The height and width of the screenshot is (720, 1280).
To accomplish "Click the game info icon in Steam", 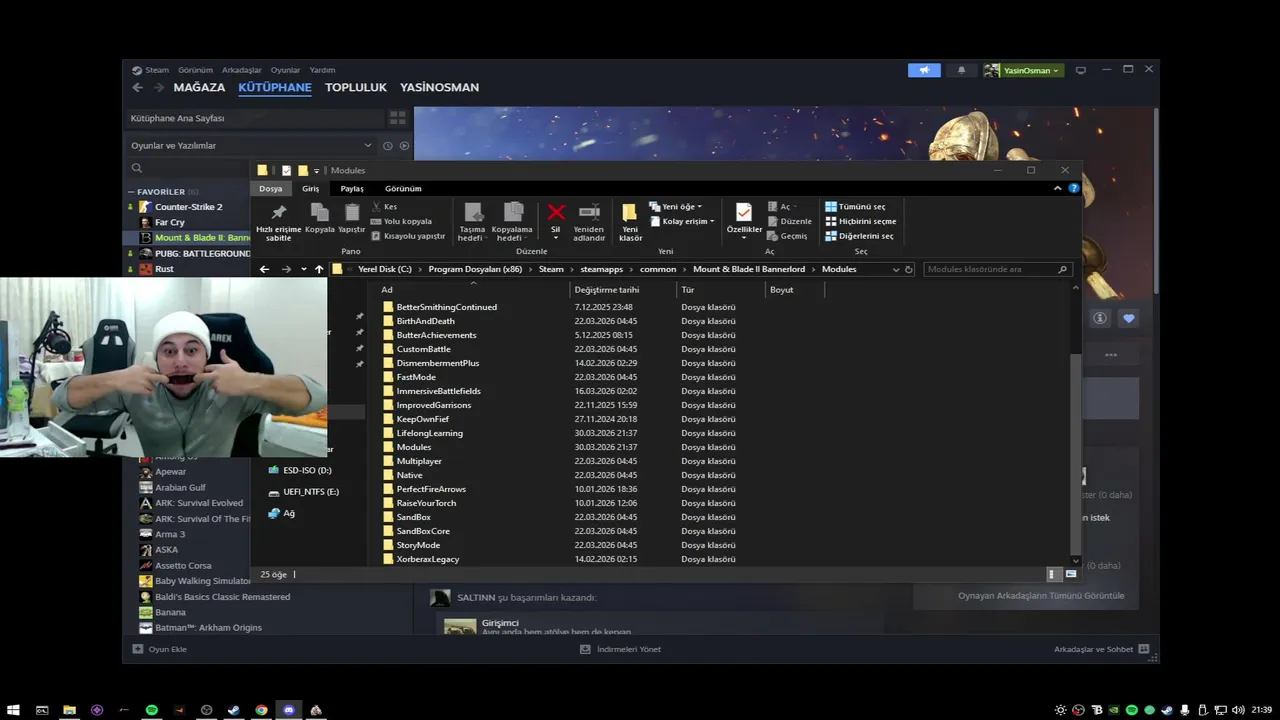I will coord(1100,318).
